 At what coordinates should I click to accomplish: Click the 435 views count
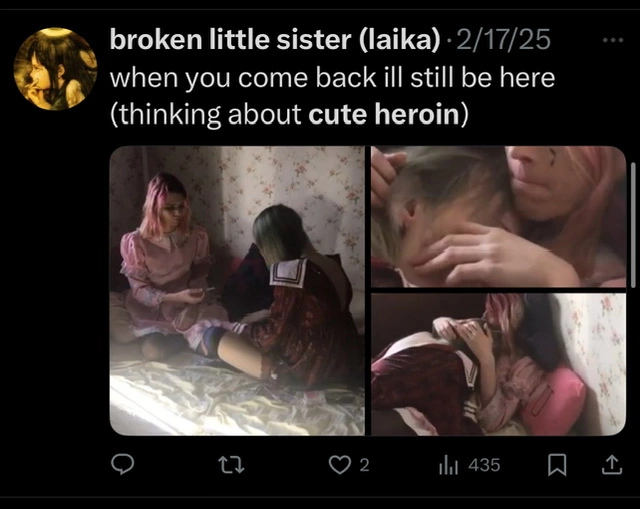coord(484,465)
